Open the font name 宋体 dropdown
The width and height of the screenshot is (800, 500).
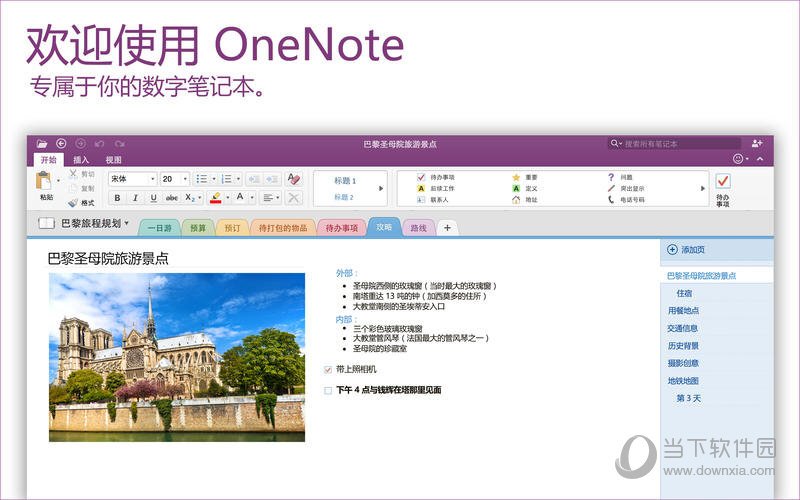pos(152,179)
